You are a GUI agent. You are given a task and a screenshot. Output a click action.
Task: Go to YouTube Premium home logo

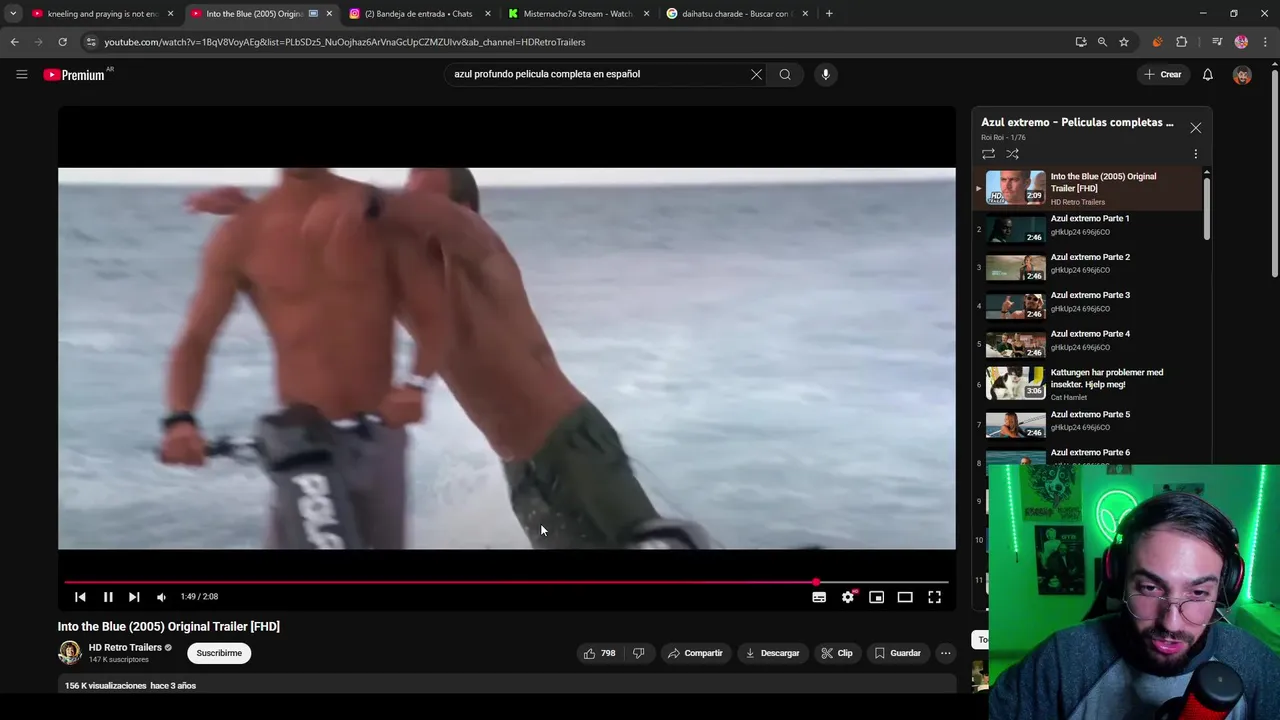(x=74, y=75)
